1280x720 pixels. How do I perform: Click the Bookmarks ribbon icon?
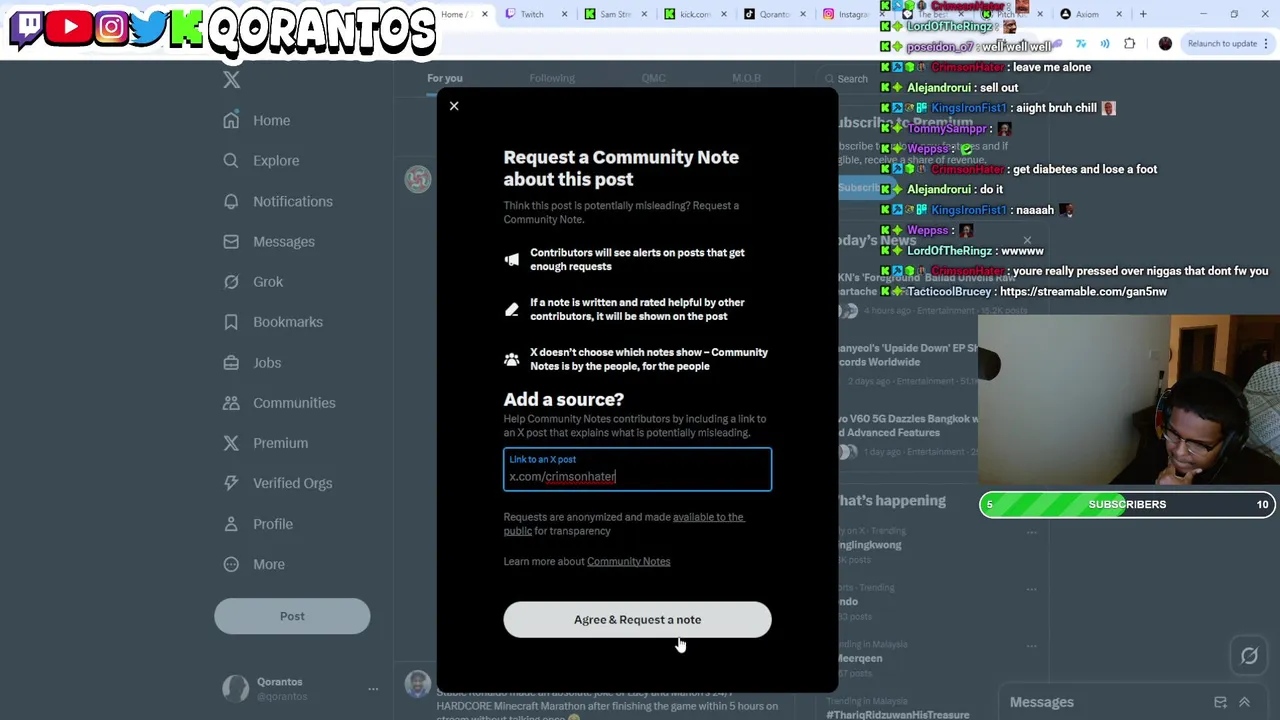[231, 322]
